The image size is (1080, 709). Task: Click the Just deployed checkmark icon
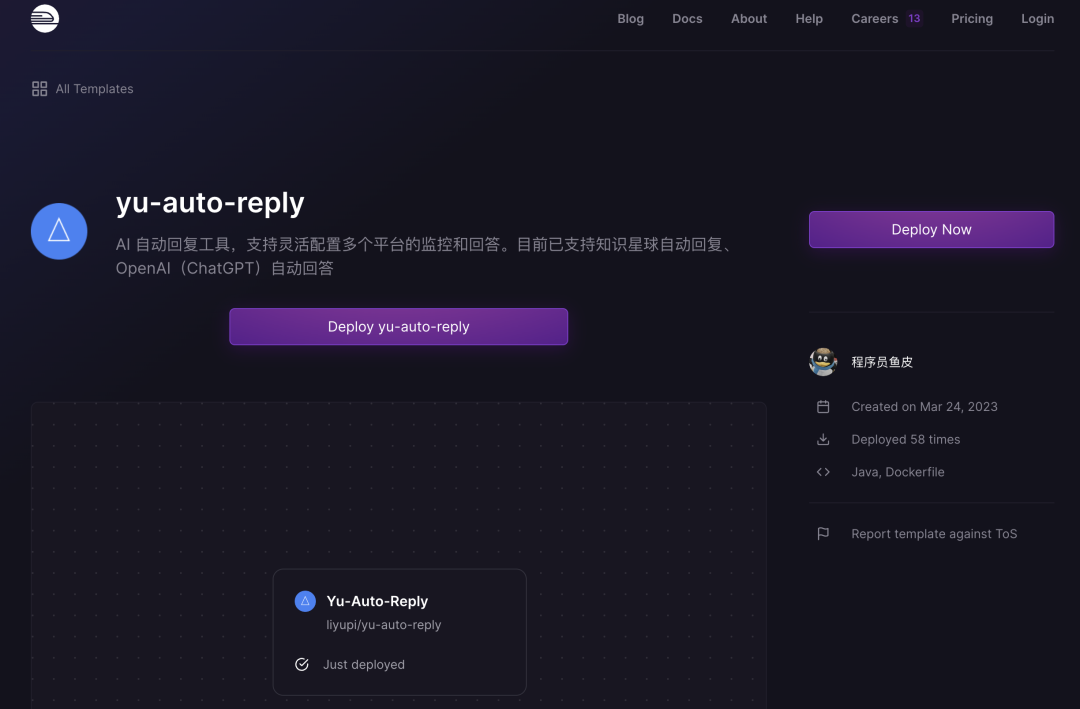302,665
